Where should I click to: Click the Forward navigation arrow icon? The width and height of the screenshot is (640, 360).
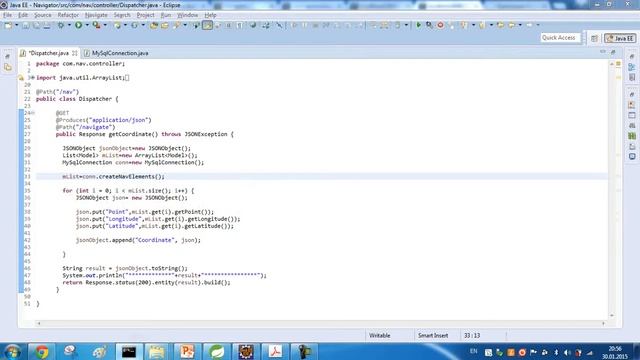(x=529, y=25)
